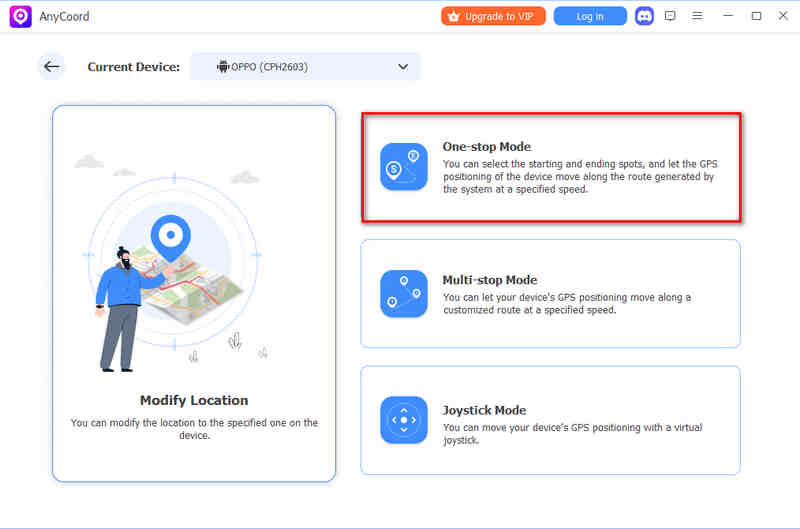The image size is (800, 529).
Task: Click the device dropdown chevron arrow
Action: pyautogui.click(x=403, y=67)
